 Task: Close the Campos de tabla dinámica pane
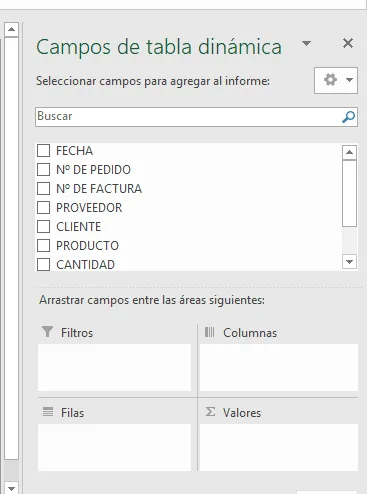[x=348, y=43]
